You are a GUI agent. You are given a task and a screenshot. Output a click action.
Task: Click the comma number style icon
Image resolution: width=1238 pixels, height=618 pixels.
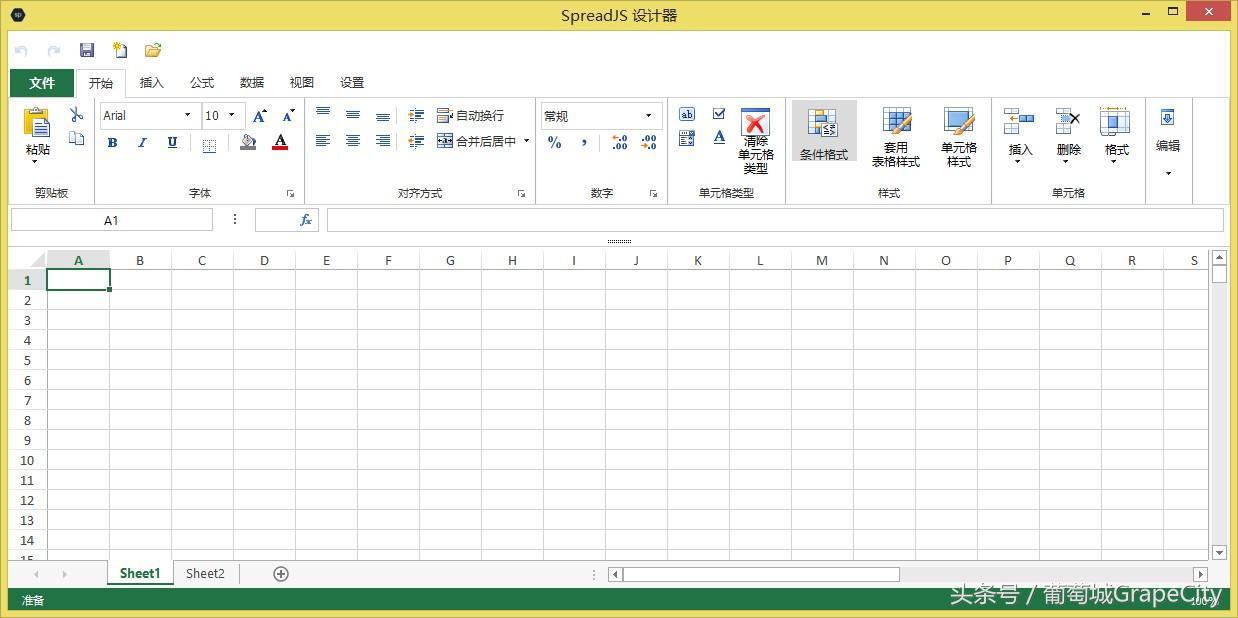582,143
